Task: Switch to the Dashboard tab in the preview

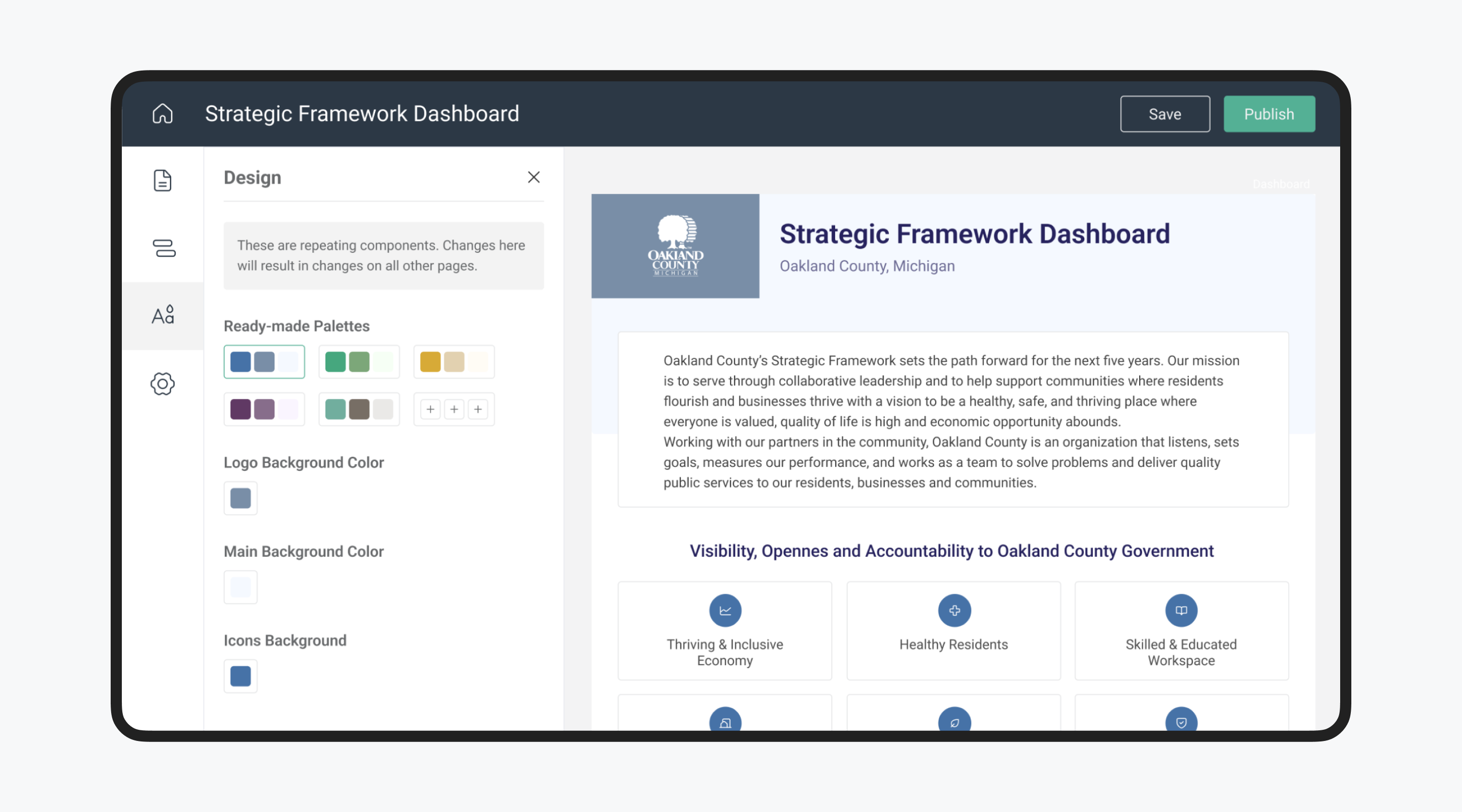Action: tap(1281, 183)
